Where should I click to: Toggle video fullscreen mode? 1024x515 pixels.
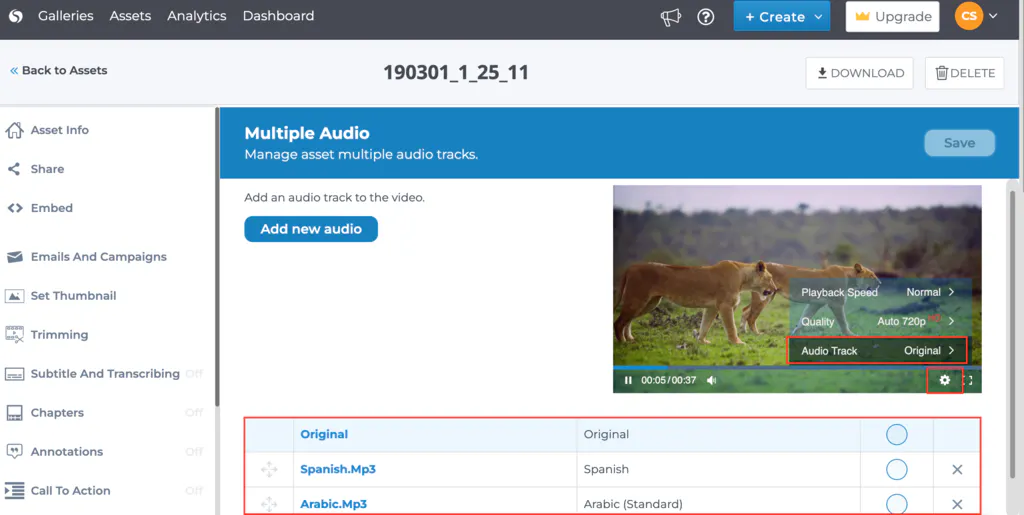[x=968, y=380]
